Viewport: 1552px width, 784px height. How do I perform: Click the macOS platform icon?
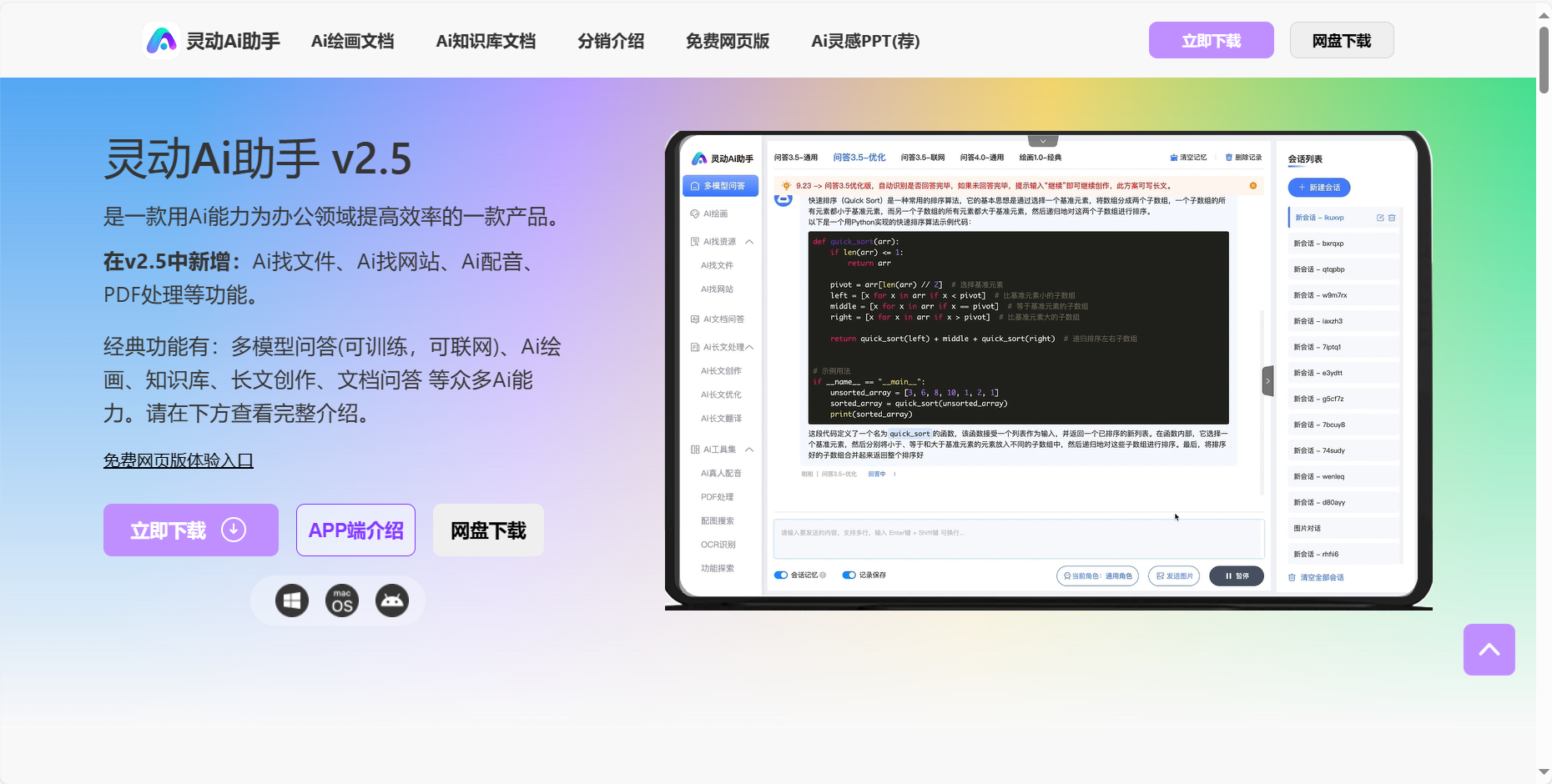(342, 601)
